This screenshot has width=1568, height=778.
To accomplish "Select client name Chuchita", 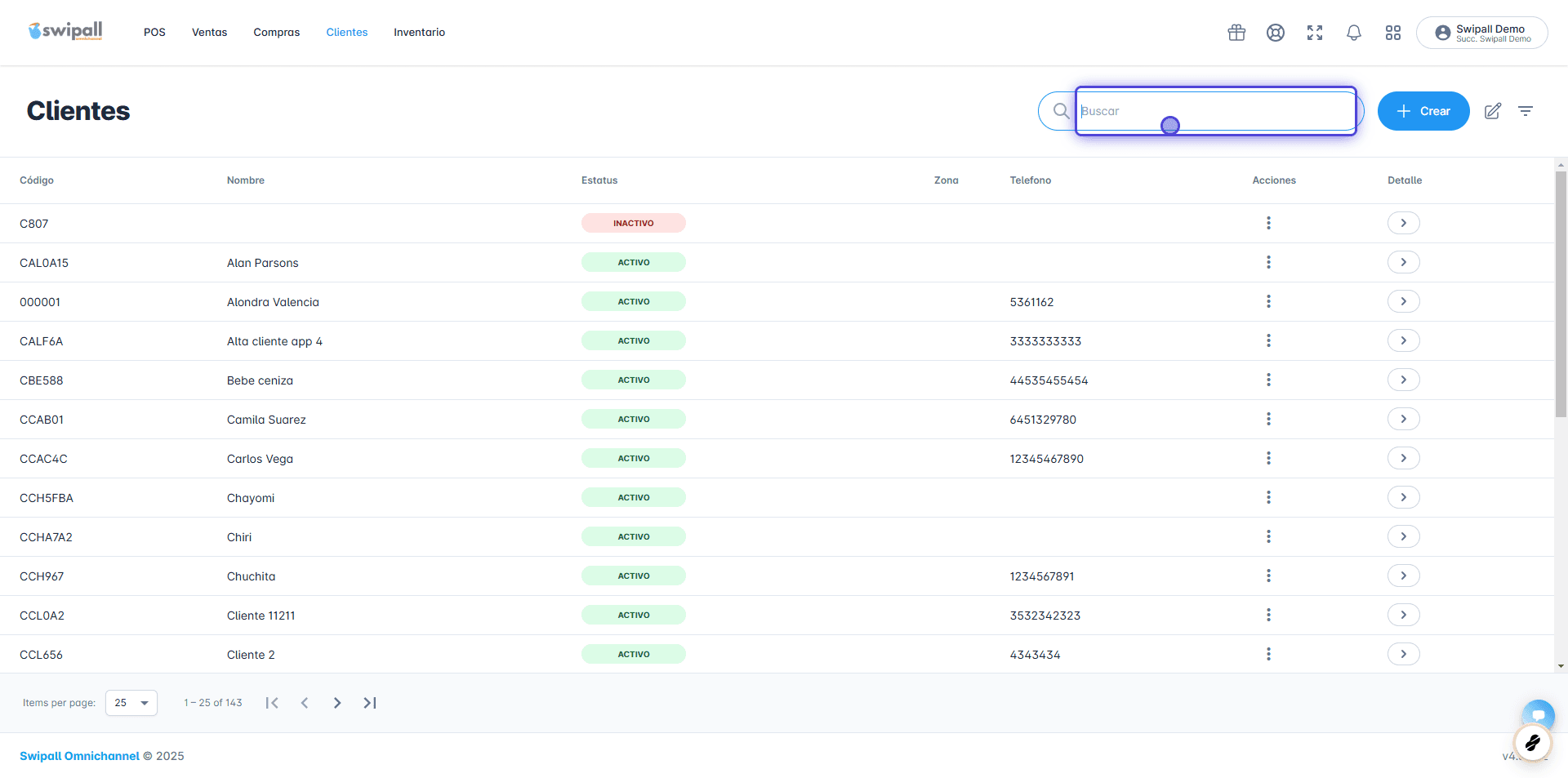I will [252, 576].
